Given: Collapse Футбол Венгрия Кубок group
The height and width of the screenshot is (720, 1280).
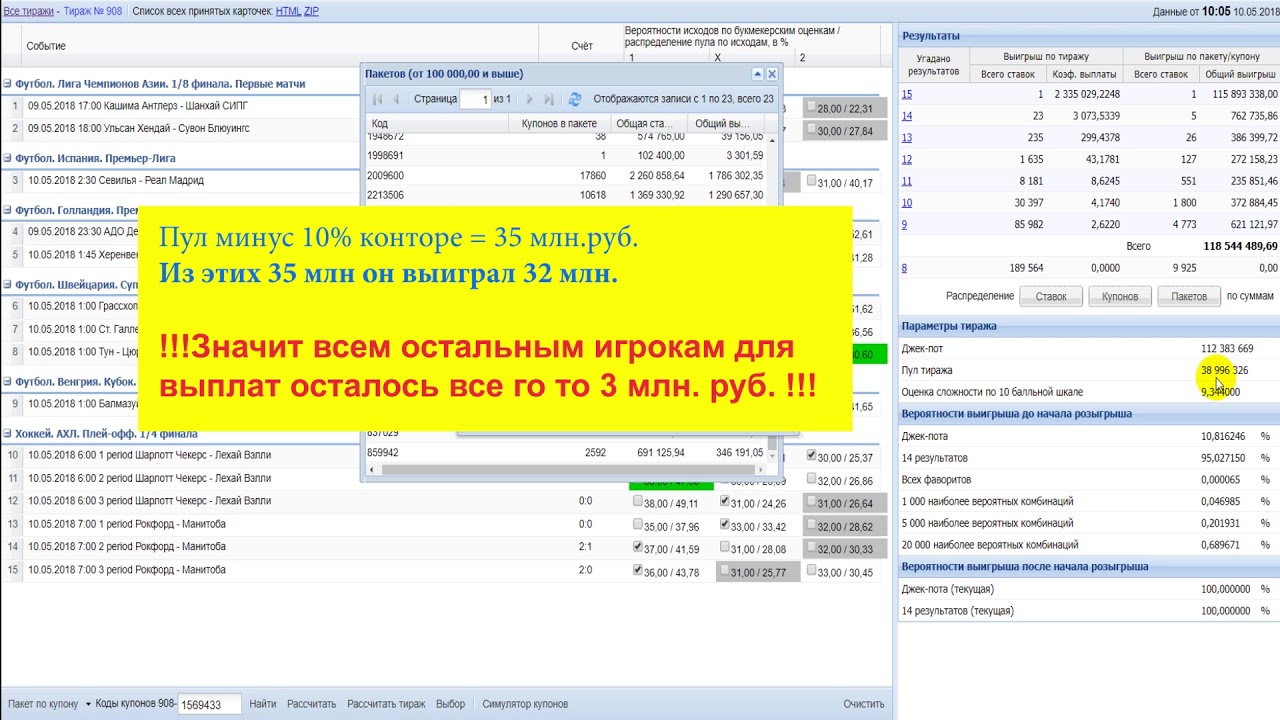Looking at the screenshot, I should click(7, 382).
